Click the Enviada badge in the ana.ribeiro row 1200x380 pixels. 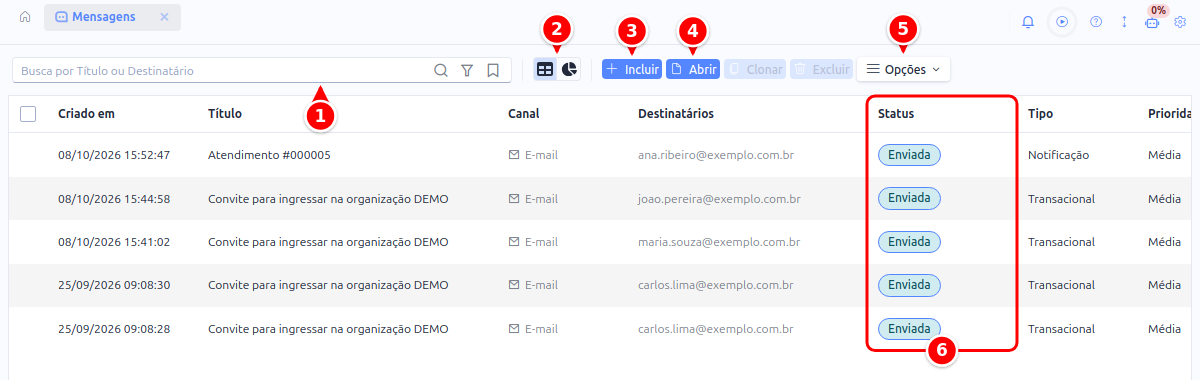(909, 155)
